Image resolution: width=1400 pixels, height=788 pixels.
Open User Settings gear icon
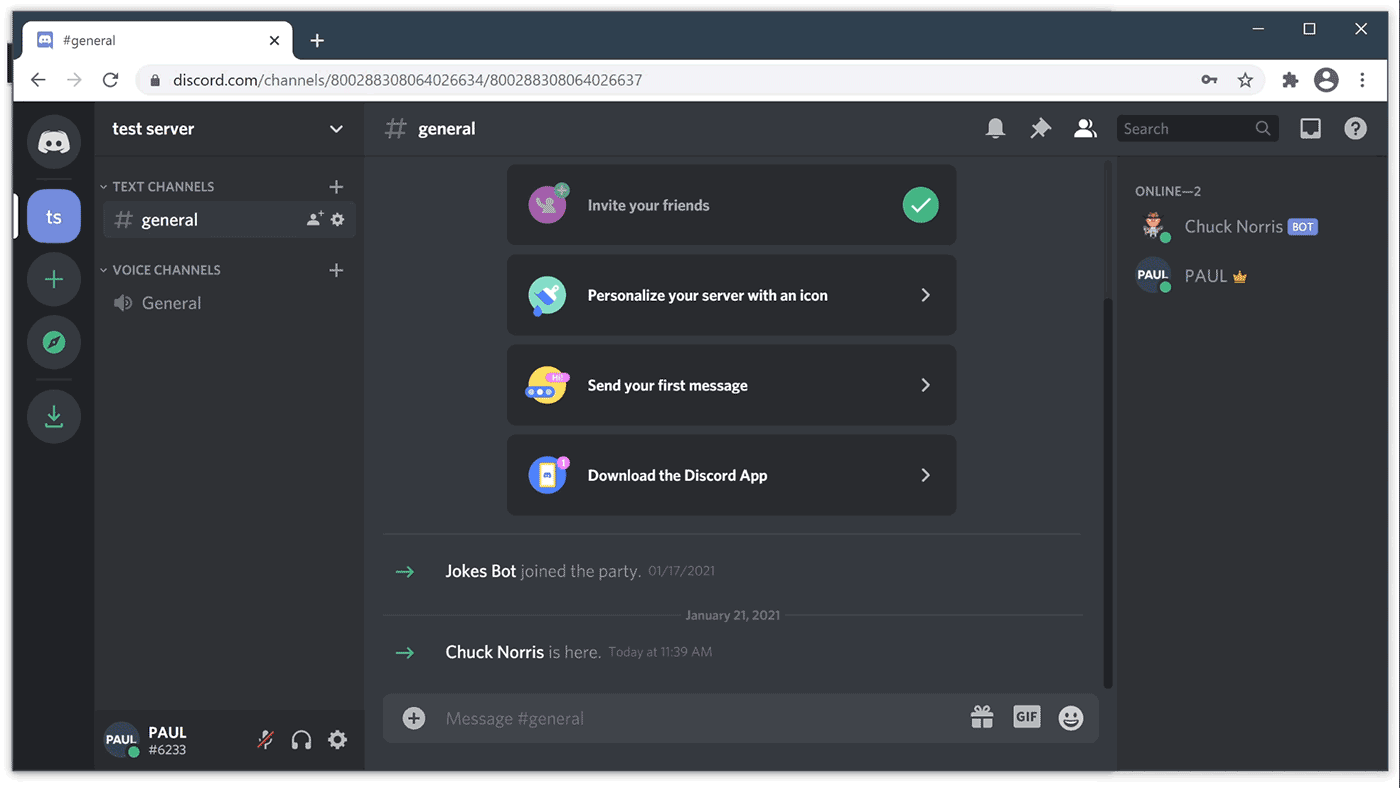pos(338,740)
